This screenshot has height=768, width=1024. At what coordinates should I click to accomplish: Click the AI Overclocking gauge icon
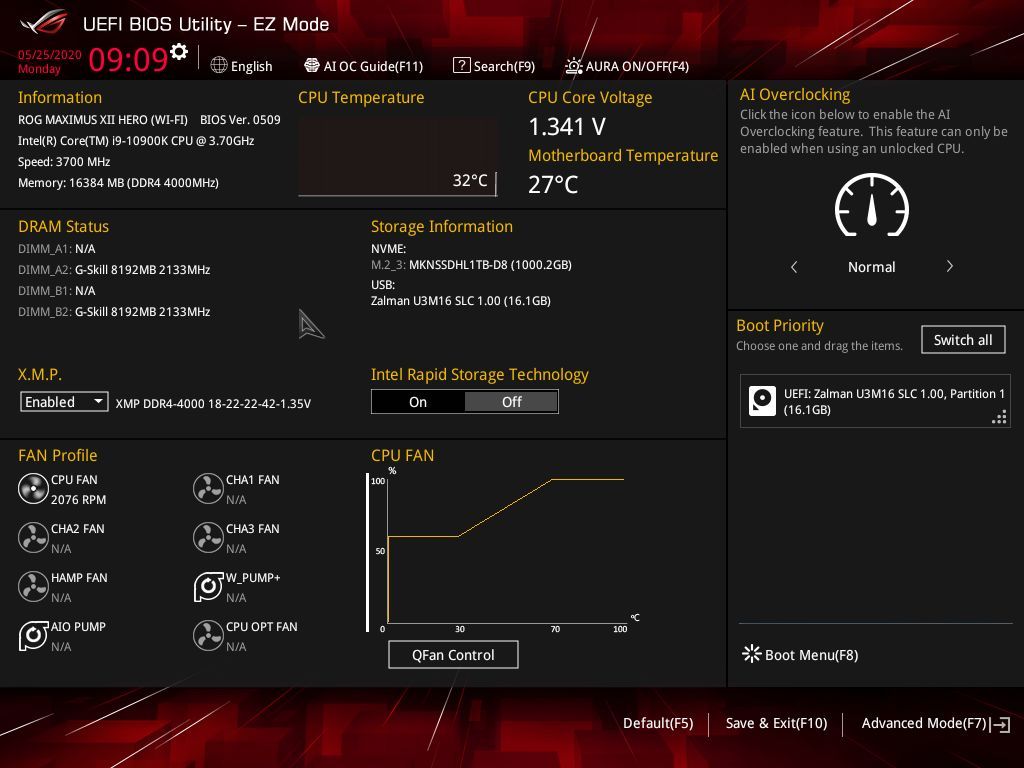872,205
